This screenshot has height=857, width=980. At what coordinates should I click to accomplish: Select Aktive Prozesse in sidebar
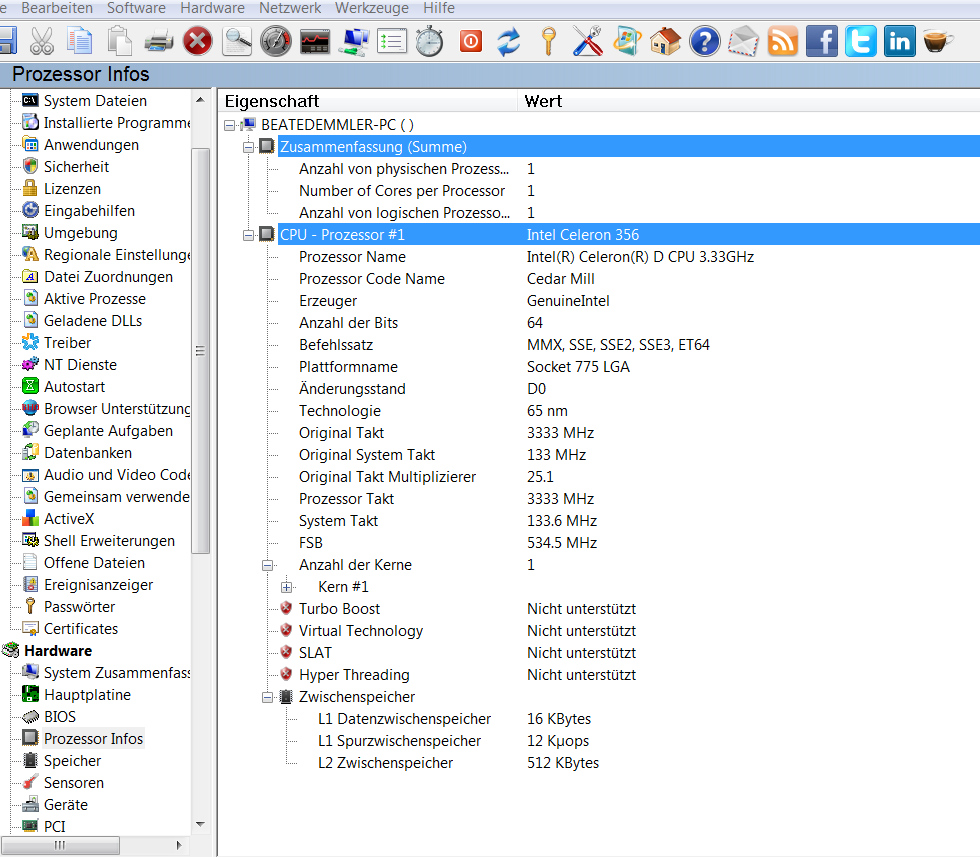(94, 299)
